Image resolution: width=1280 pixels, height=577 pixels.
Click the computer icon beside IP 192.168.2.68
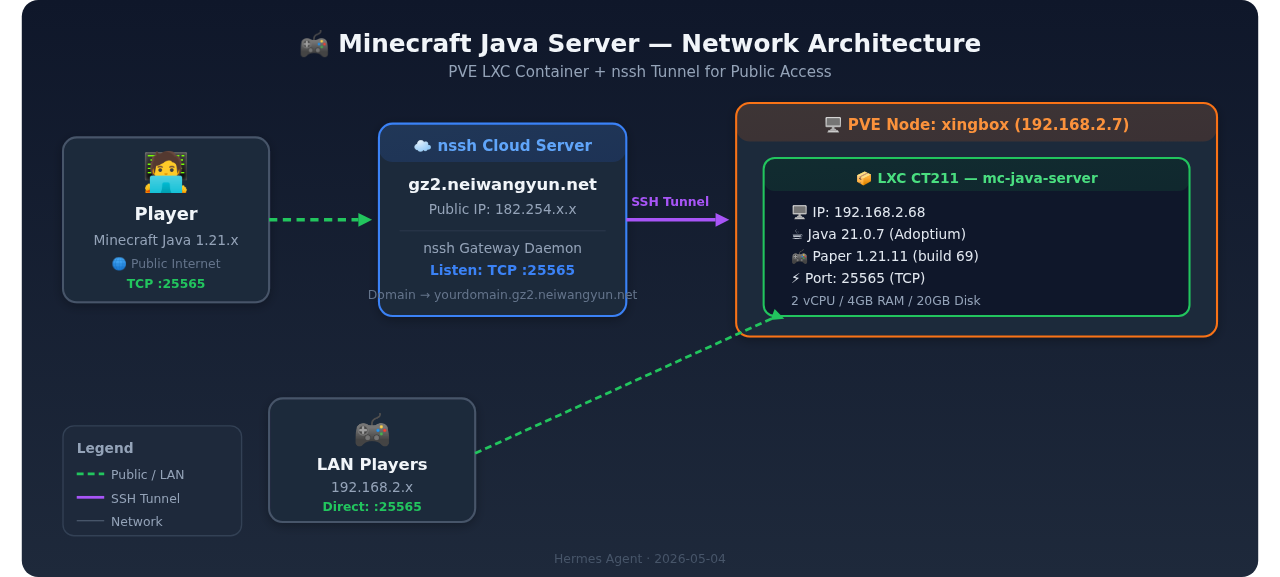(x=799, y=212)
